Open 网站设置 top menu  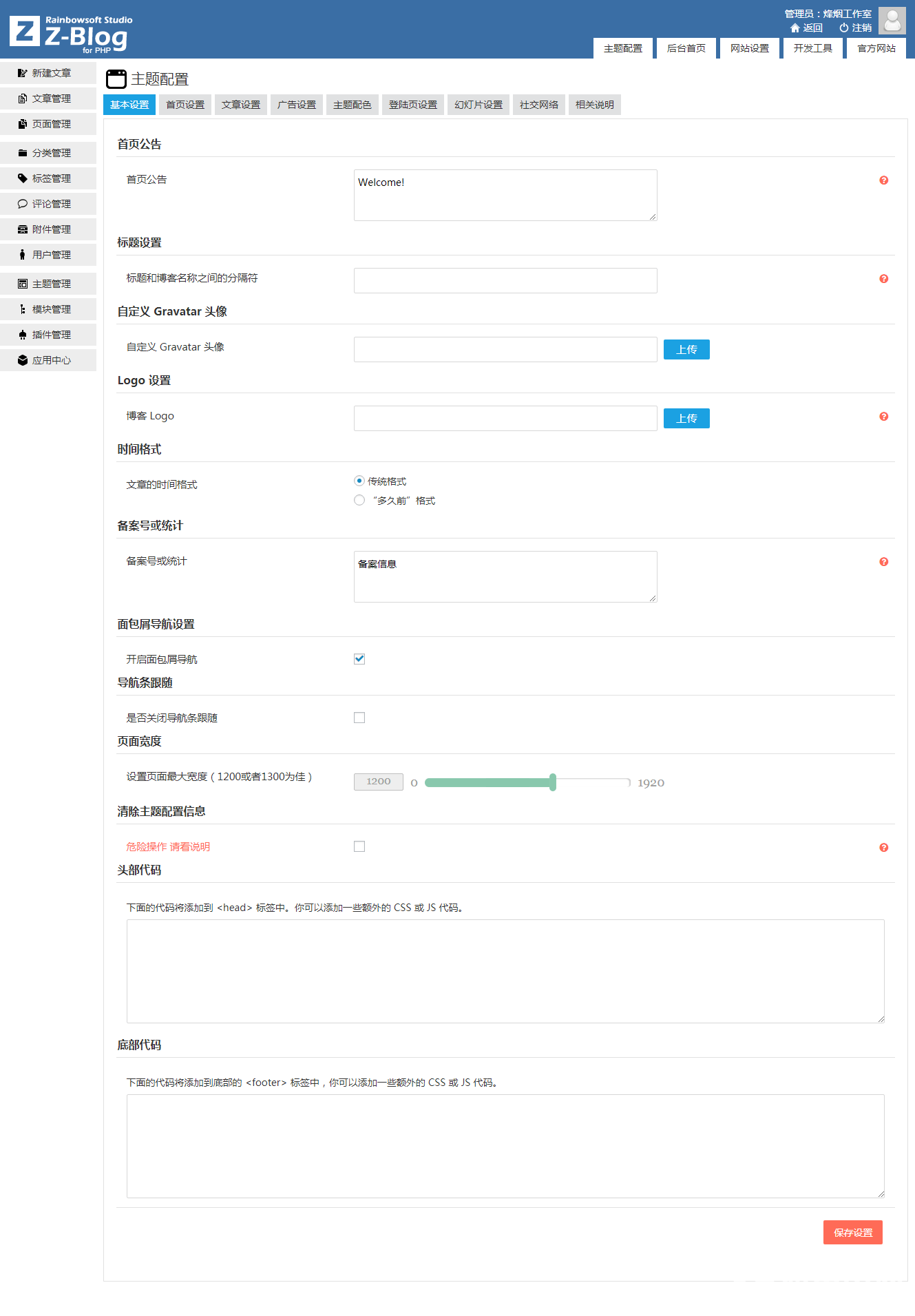click(x=750, y=48)
